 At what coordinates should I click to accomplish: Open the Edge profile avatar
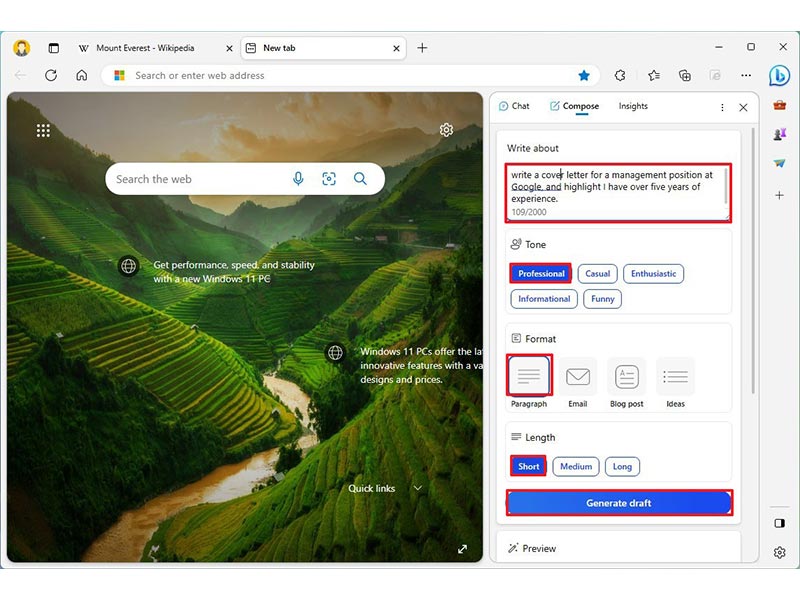tap(21, 48)
